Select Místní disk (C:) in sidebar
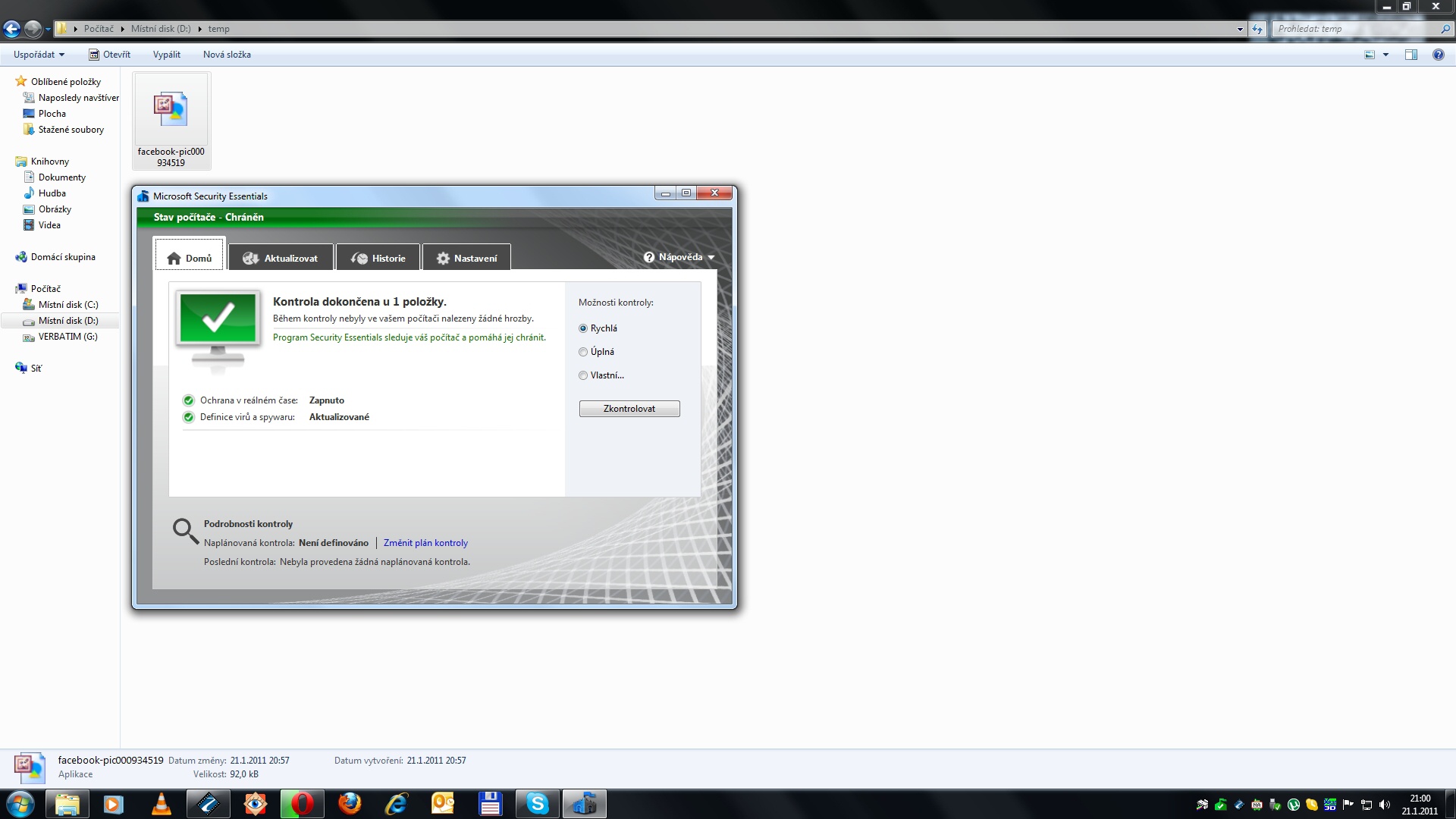Image resolution: width=1456 pixels, height=819 pixels. [x=68, y=305]
